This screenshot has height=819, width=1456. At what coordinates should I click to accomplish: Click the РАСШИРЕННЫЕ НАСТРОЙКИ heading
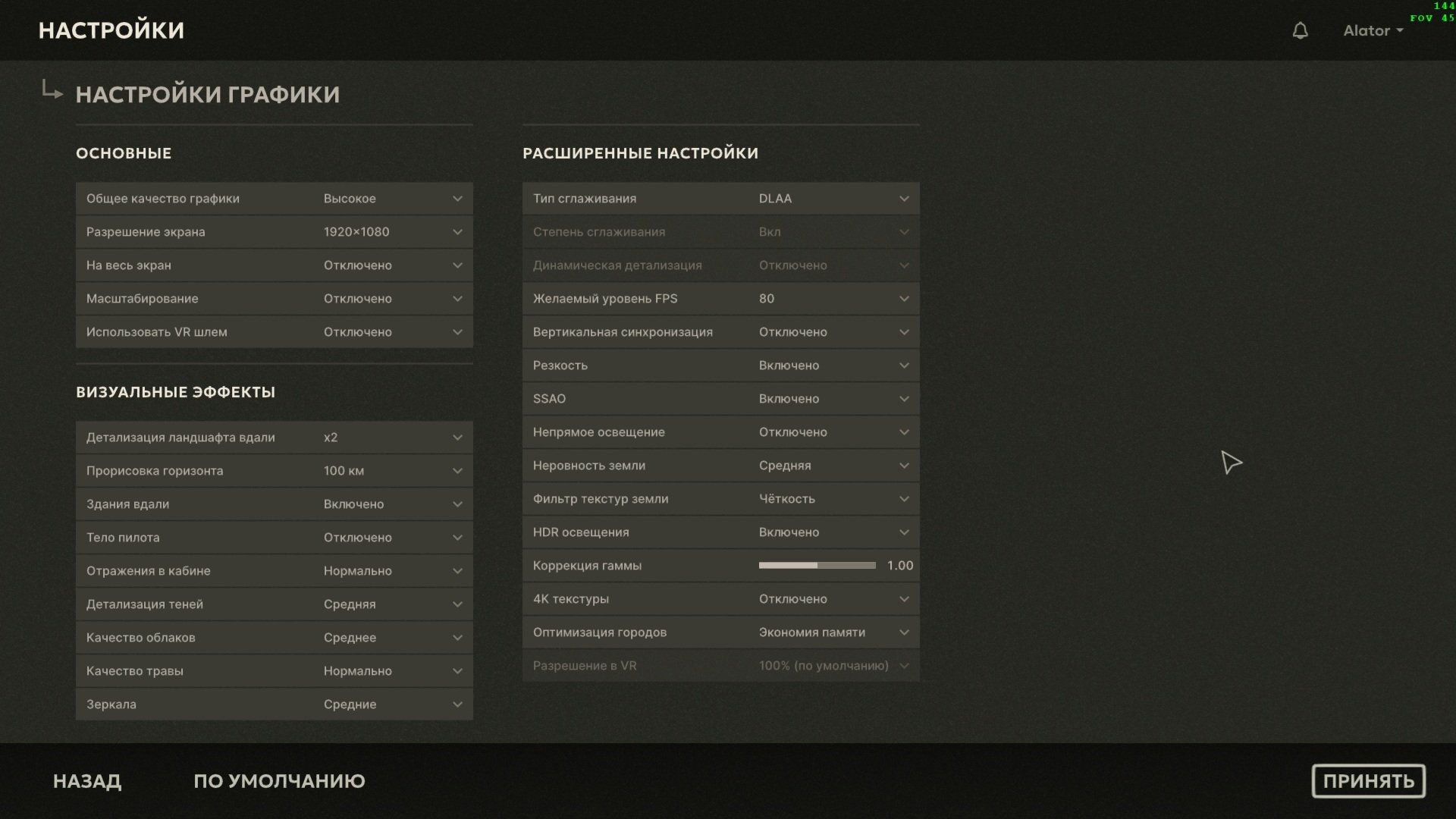(x=640, y=153)
